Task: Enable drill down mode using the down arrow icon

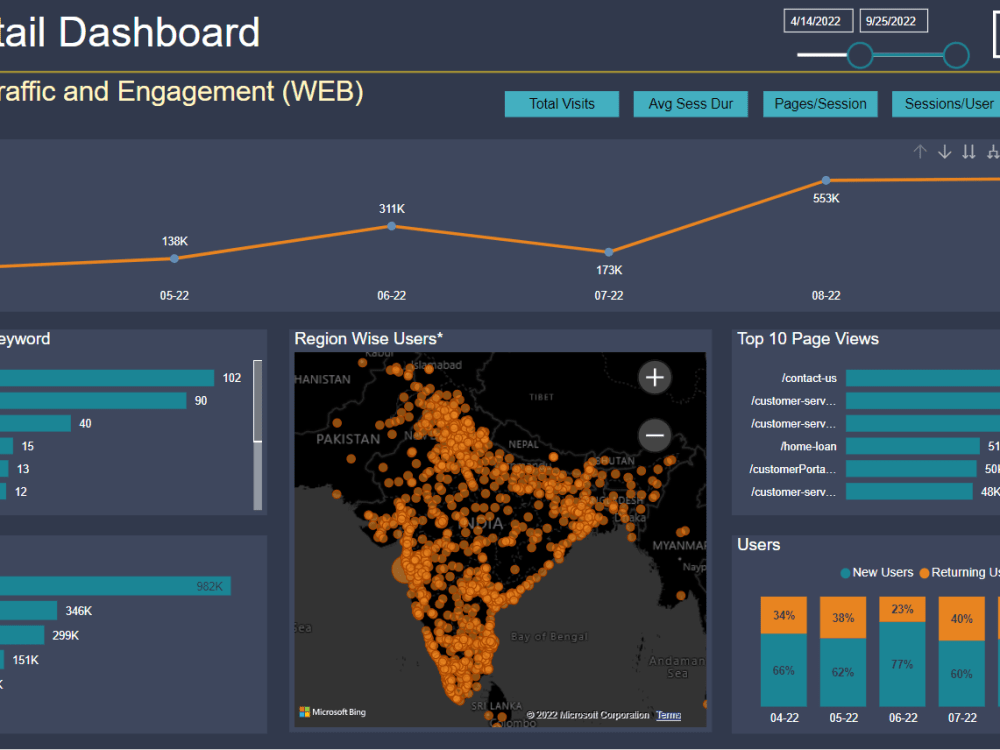Action: (944, 151)
